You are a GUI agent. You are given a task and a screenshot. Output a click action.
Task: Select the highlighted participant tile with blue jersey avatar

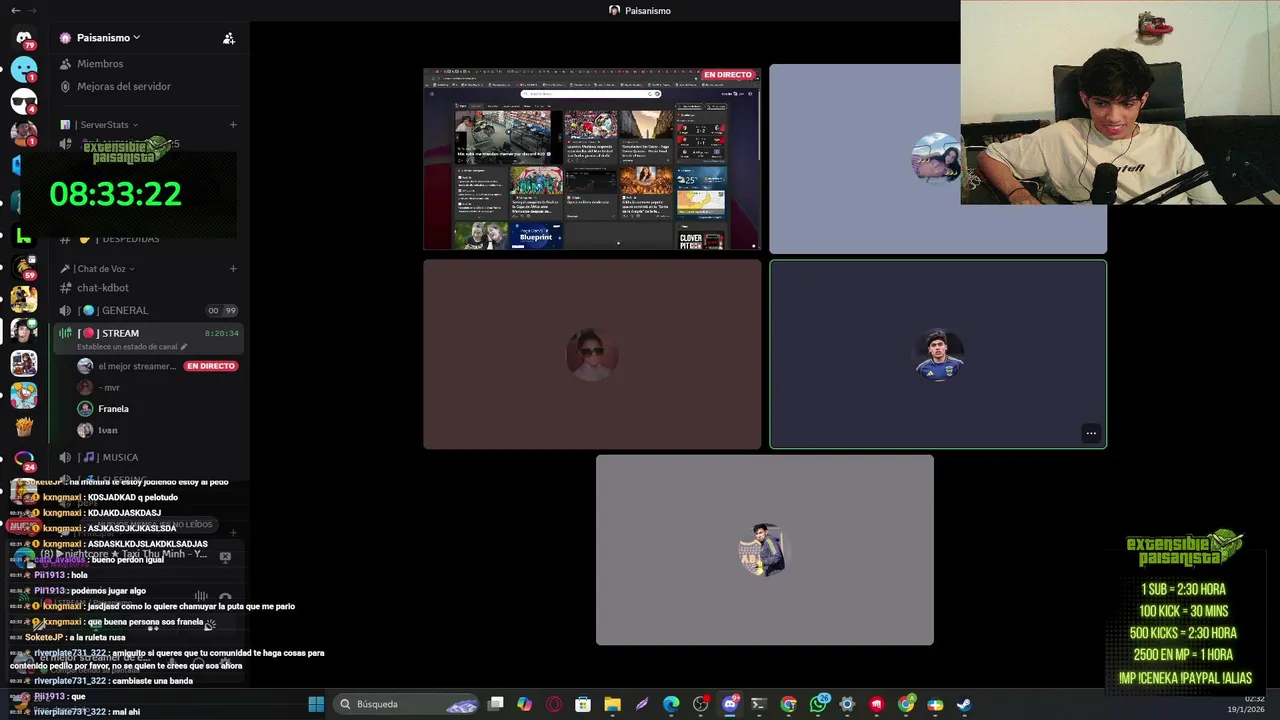[938, 354]
